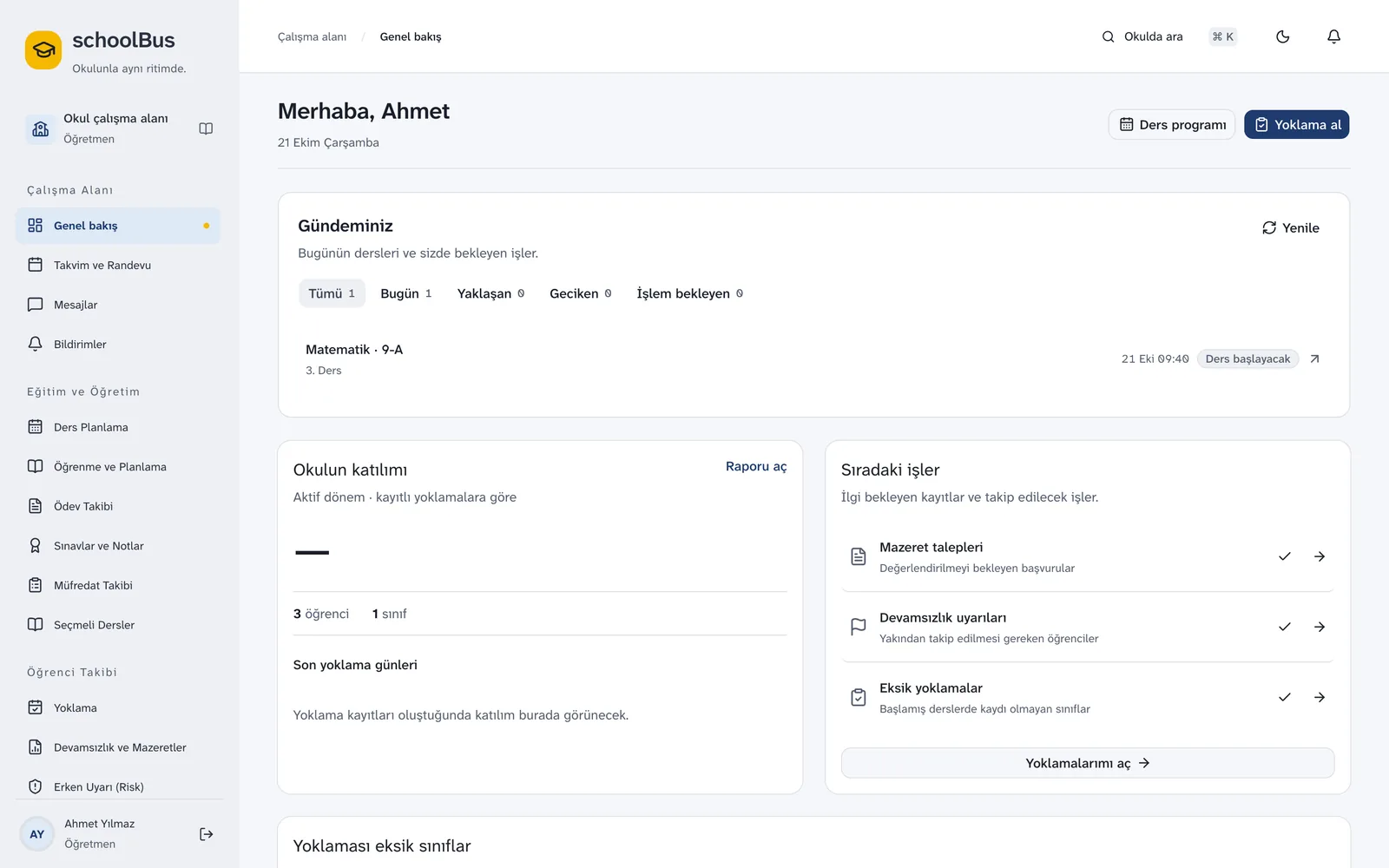This screenshot has height=868, width=1389.
Task: Open the Matematik 9-A lesson arrow icon
Action: click(1314, 358)
